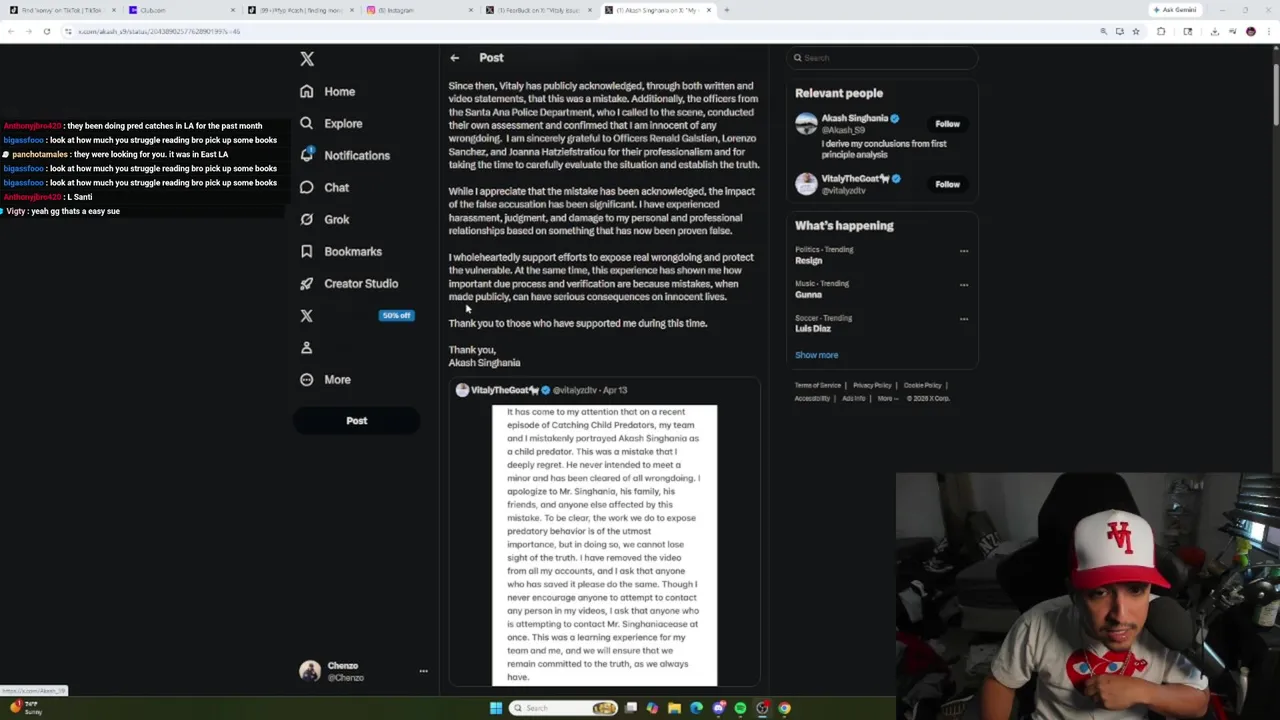
Task: Open Bookmarks page
Action: (x=341, y=251)
